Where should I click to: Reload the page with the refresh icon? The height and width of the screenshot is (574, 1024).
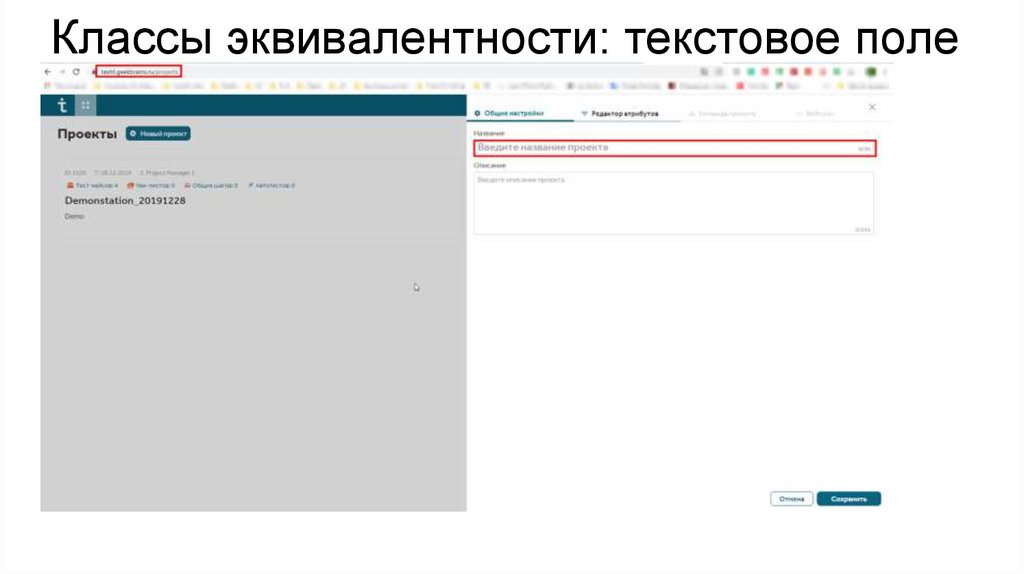76,72
